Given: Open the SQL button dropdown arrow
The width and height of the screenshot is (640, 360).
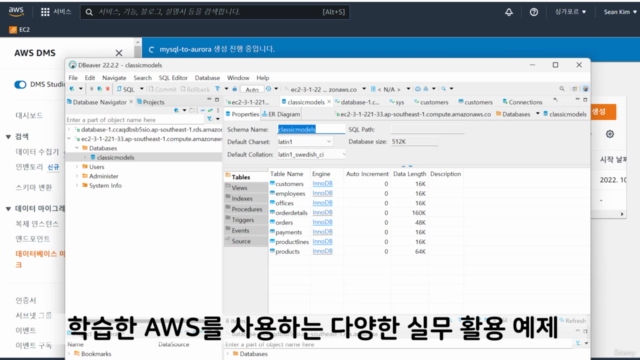Looking at the screenshot, I should pos(142,89).
